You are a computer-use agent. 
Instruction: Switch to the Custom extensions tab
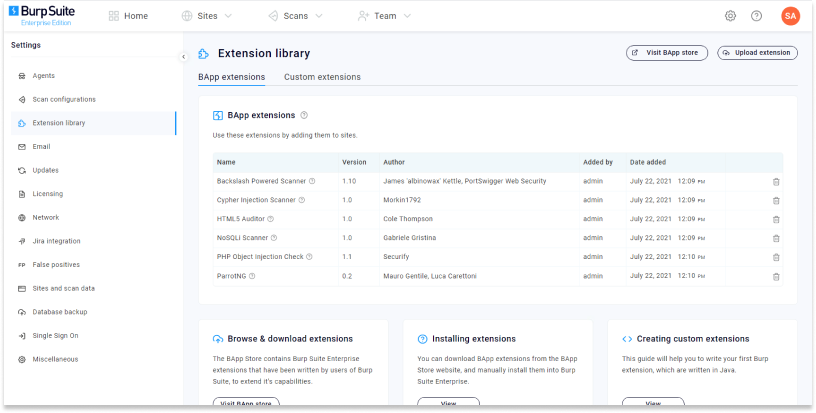pos(322,77)
